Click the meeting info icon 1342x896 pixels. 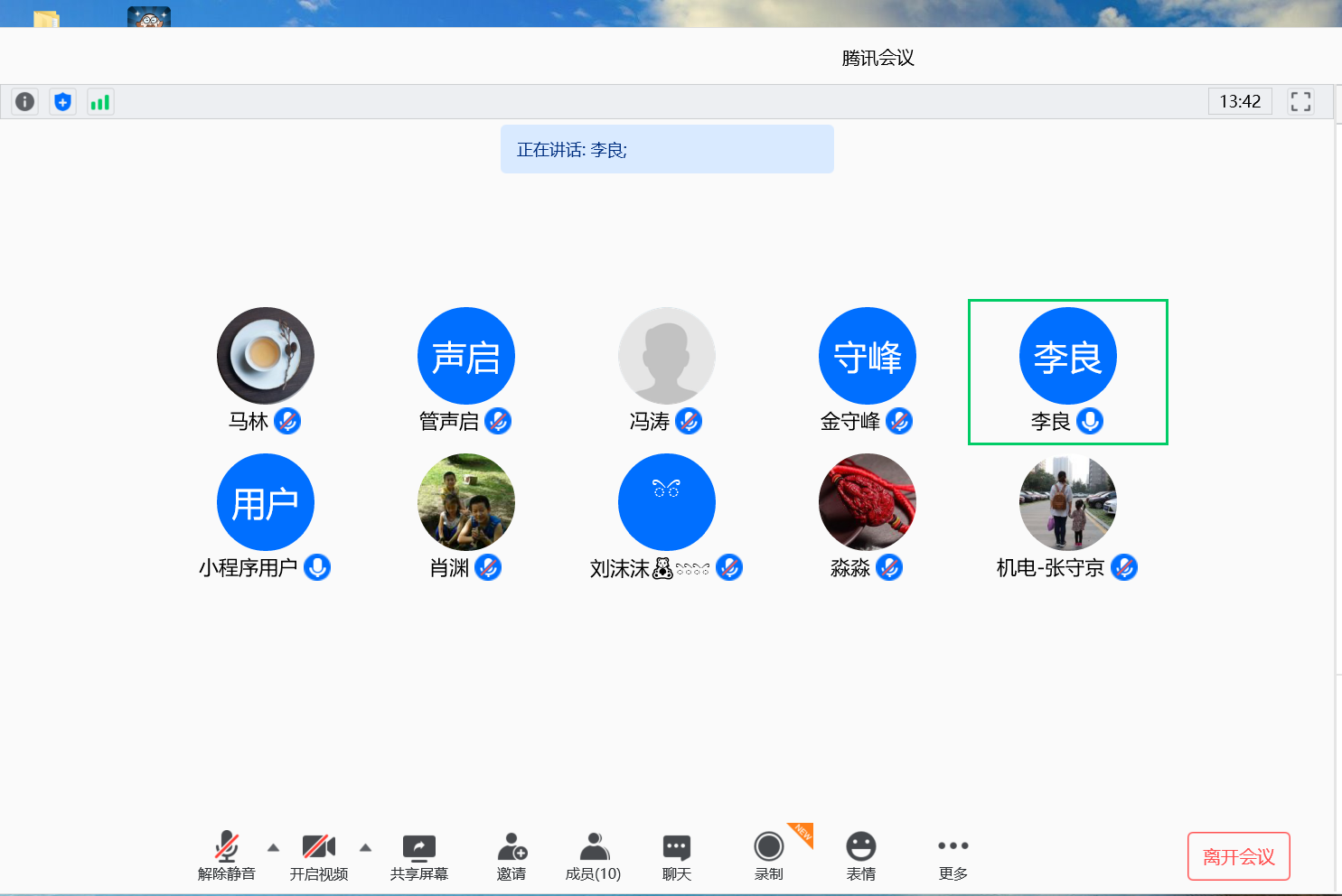coord(25,102)
